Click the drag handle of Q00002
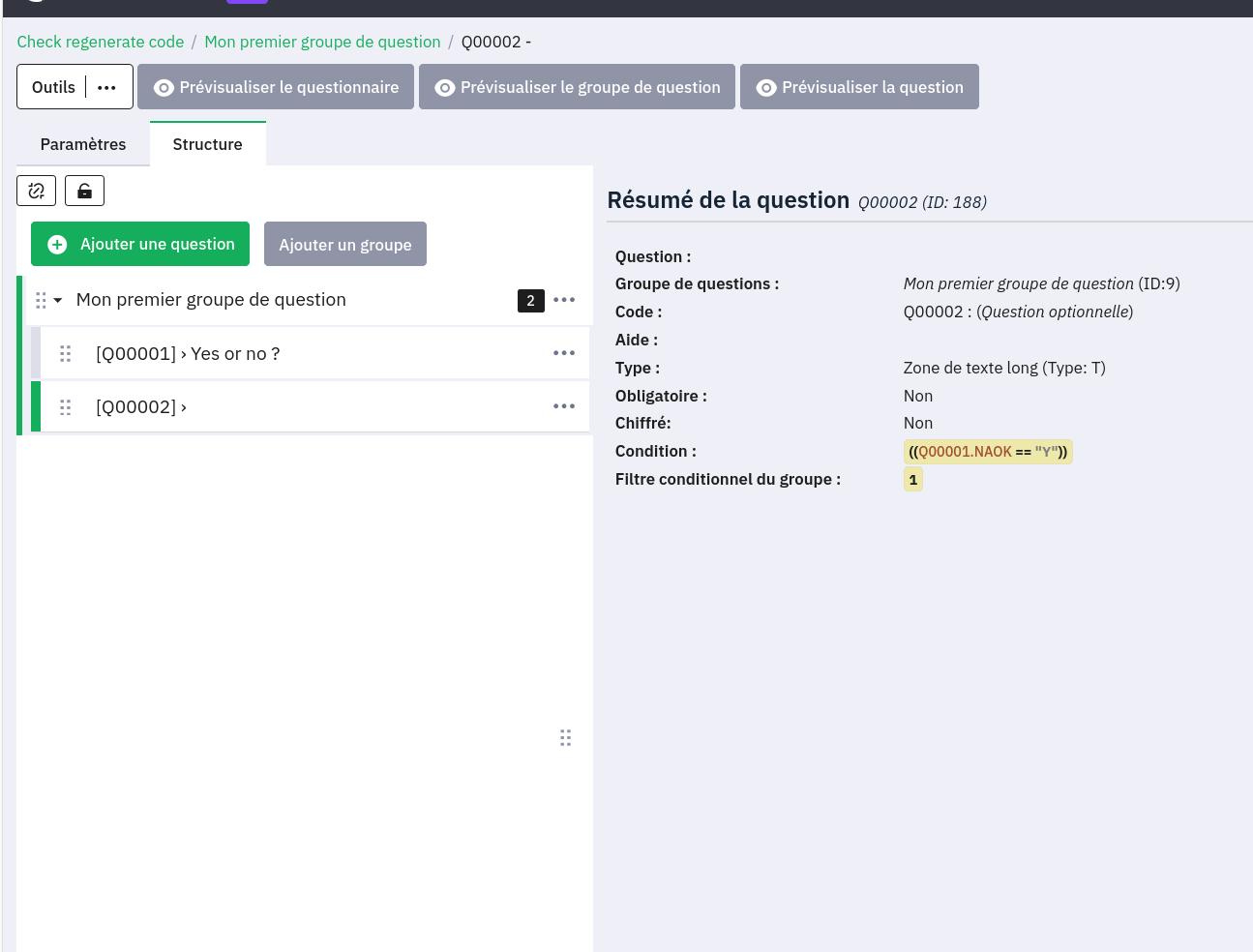Image resolution: width=1253 pixels, height=952 pixels. tap(66, 407)
